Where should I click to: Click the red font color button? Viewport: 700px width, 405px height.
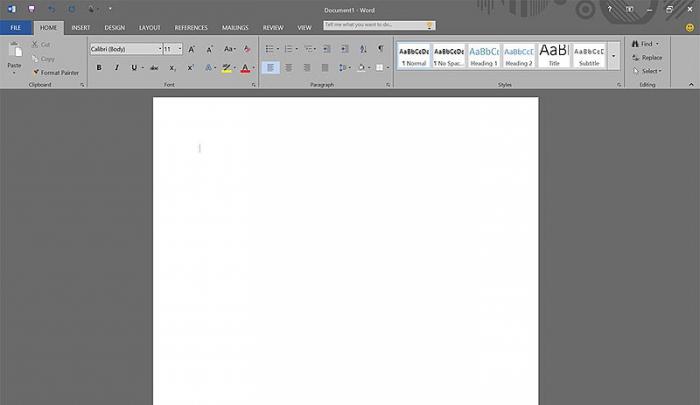coord(246,68)
